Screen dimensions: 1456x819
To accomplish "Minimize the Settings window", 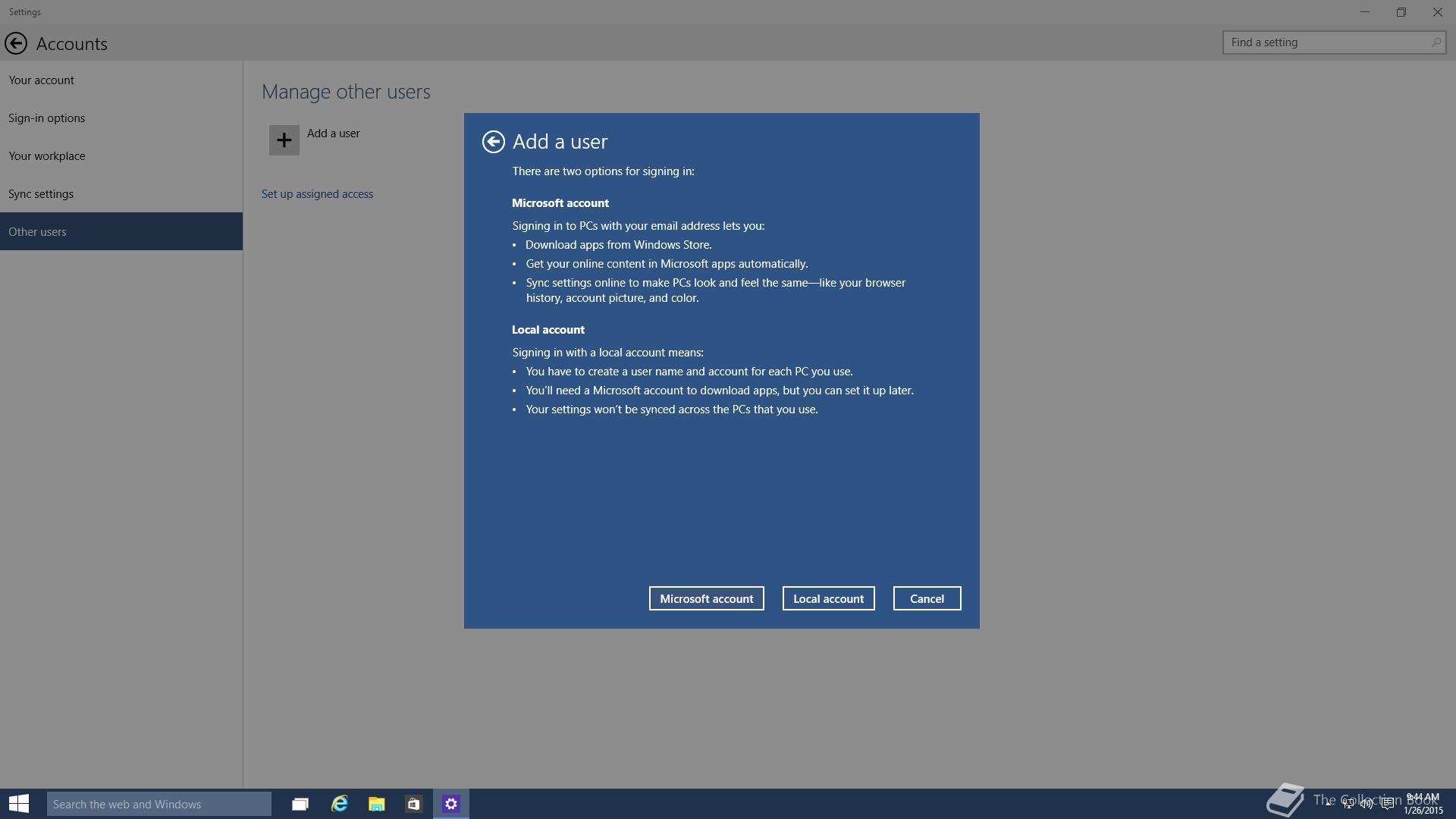I will [1365, 12].
